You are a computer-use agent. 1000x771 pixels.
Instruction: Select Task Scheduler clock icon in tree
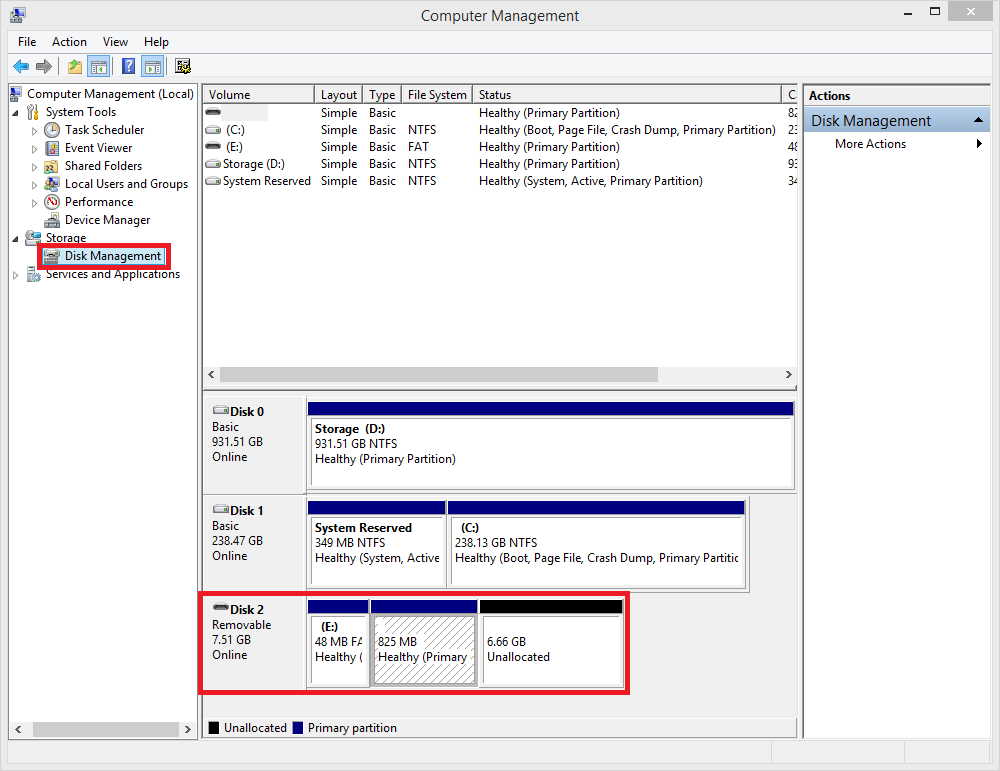(x=53, y=130)
